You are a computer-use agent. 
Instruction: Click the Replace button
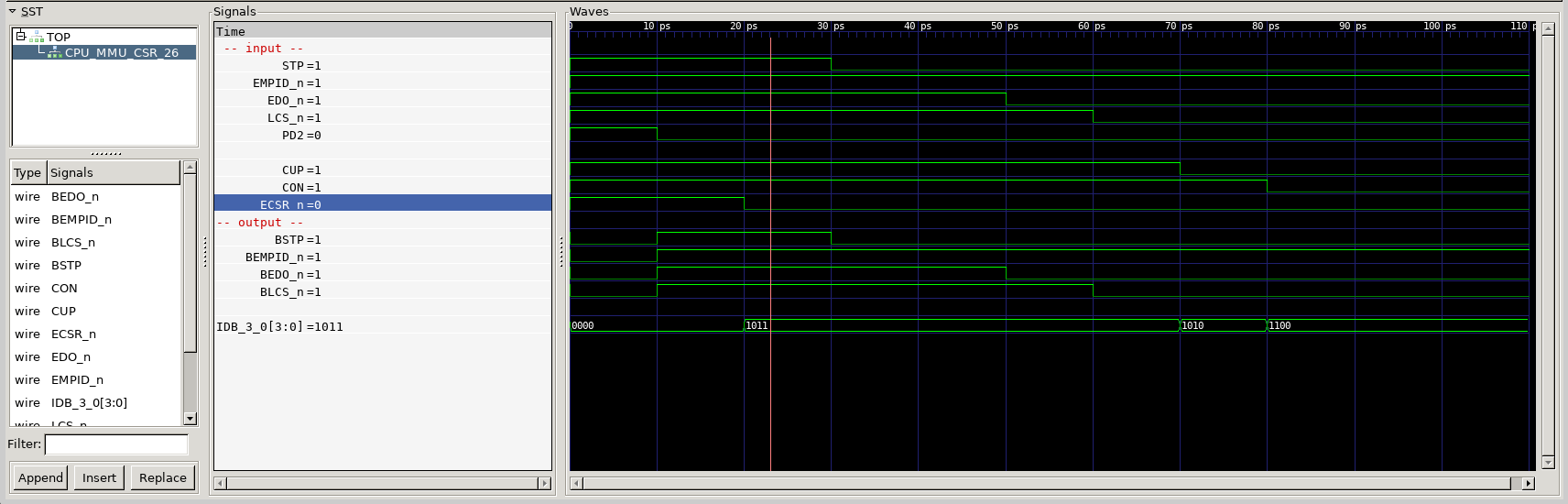(x=163, y=477)
